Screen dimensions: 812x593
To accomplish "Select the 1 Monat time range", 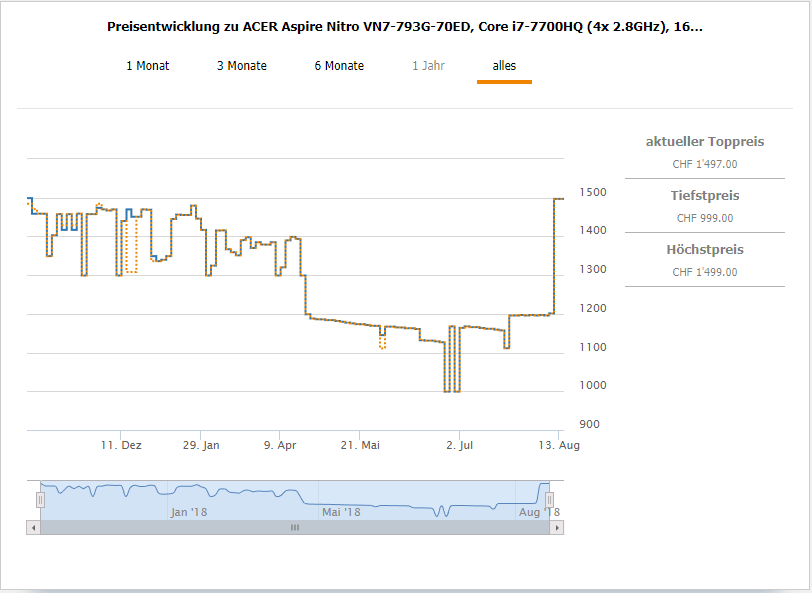I will point(147,66).
